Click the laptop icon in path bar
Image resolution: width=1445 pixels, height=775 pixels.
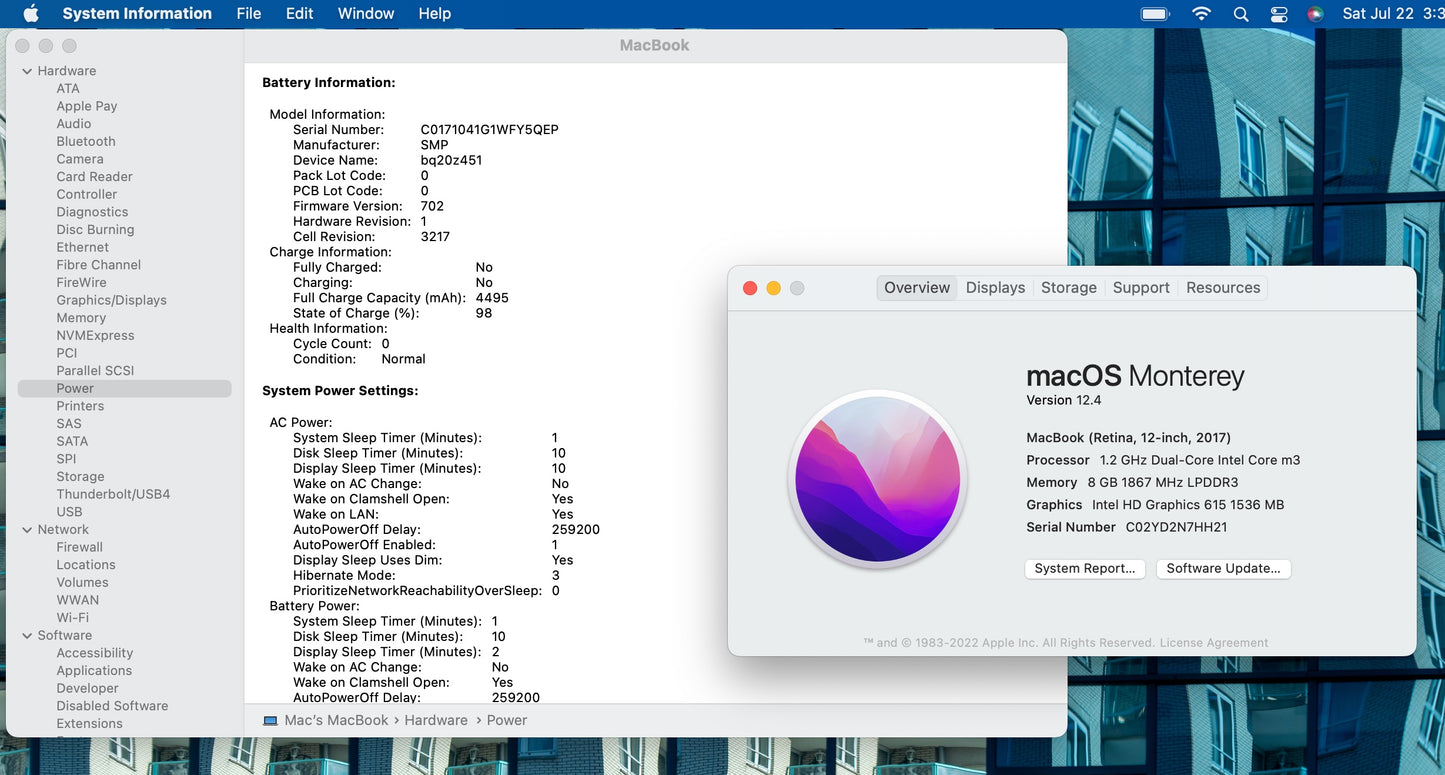[270, 720]
